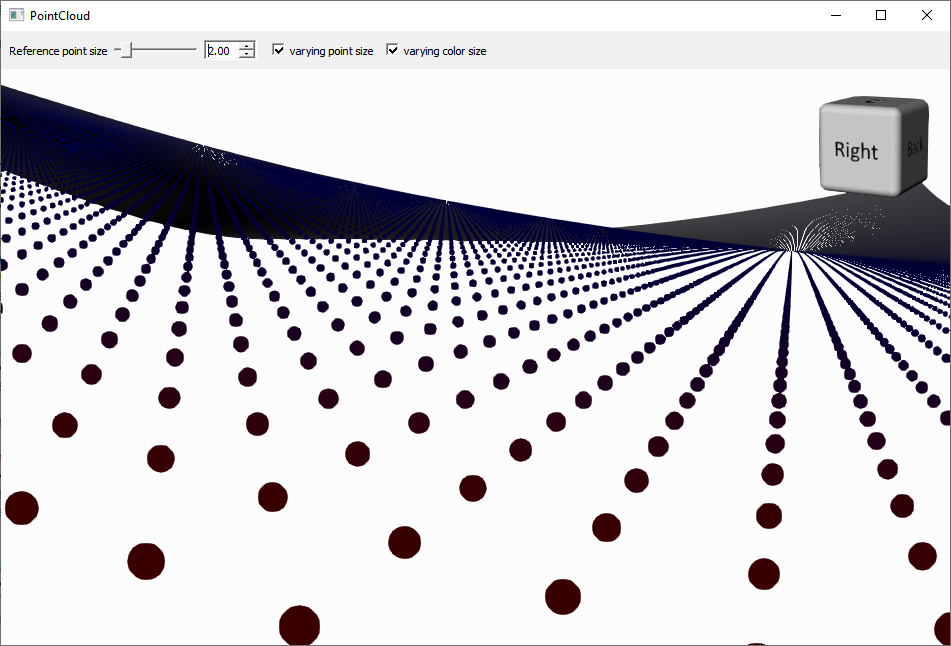The image size is (951, 646).
Task: Select the Back face of the view cube
Action: coord(914,148)
